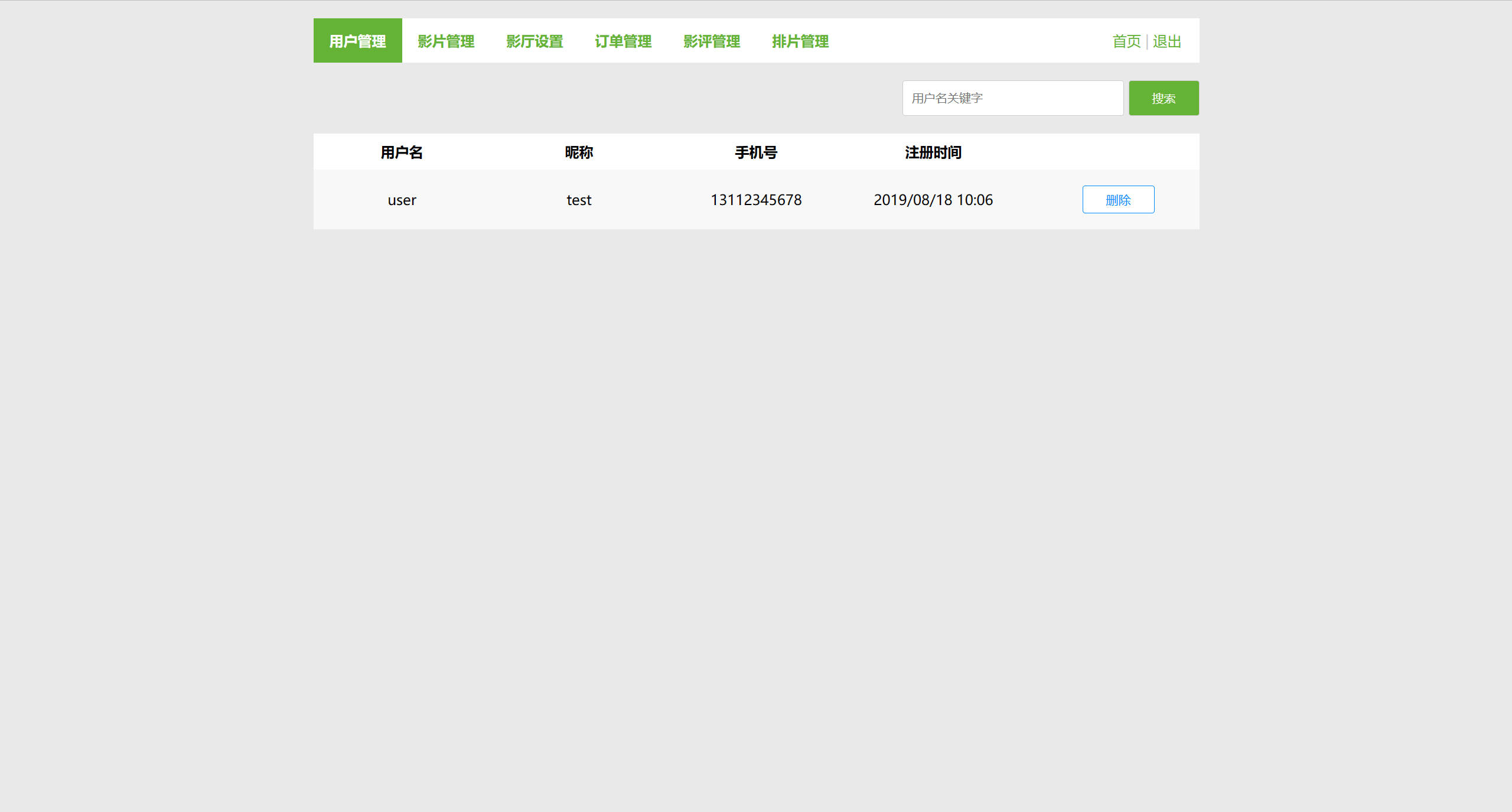The height and width of the screenshot is (812, 1512).
Task: Click the 用户名 column header
Action: coord(402,152)
